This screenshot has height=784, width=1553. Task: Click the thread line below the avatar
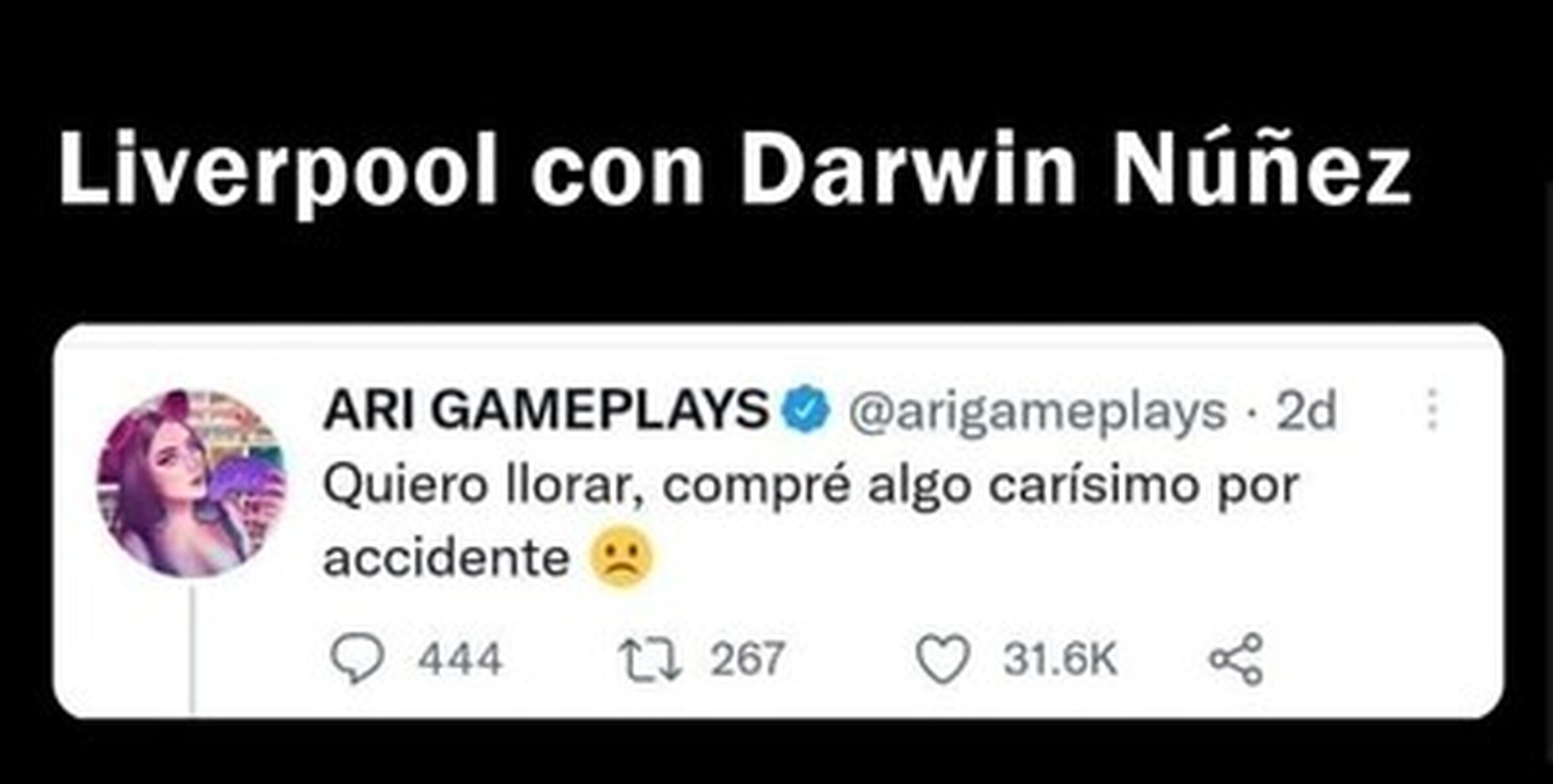click(x=193, y=650)
